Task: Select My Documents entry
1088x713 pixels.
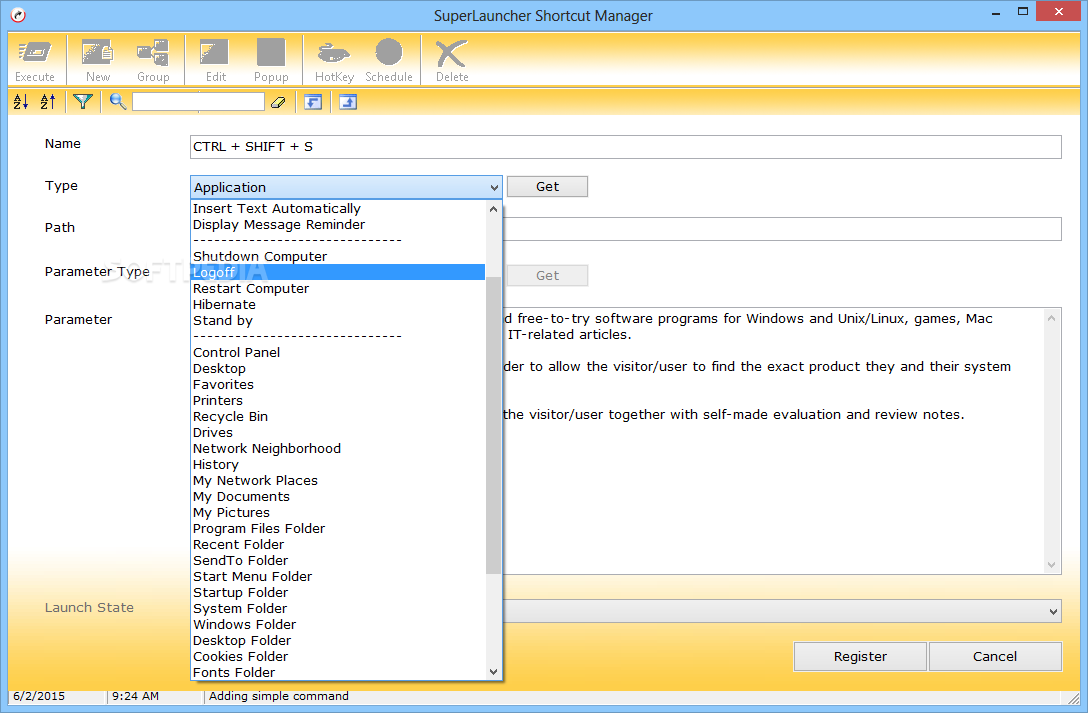Action: pos(339,497)
